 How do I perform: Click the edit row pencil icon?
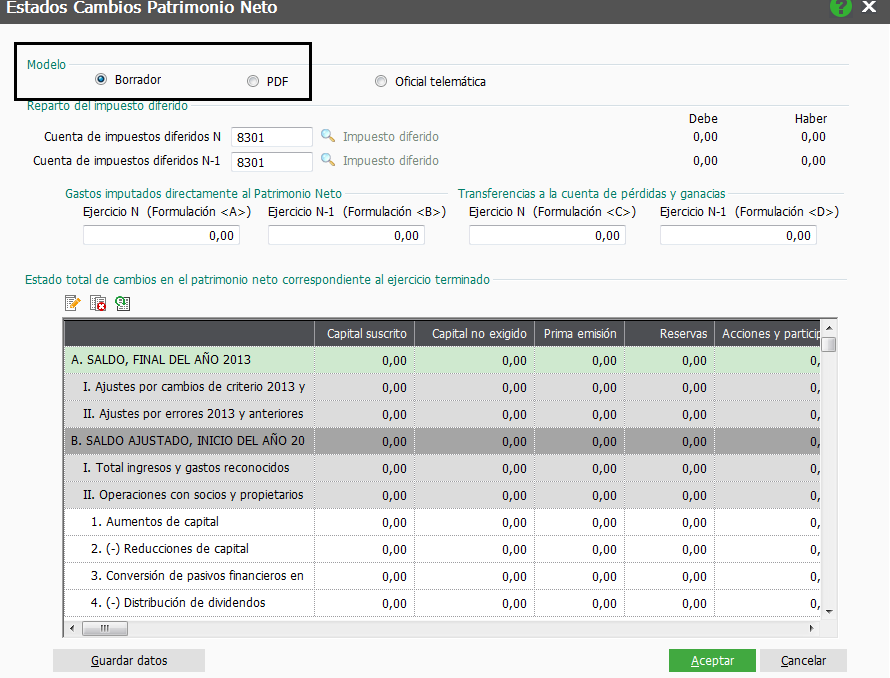click(x=73, y=303)
